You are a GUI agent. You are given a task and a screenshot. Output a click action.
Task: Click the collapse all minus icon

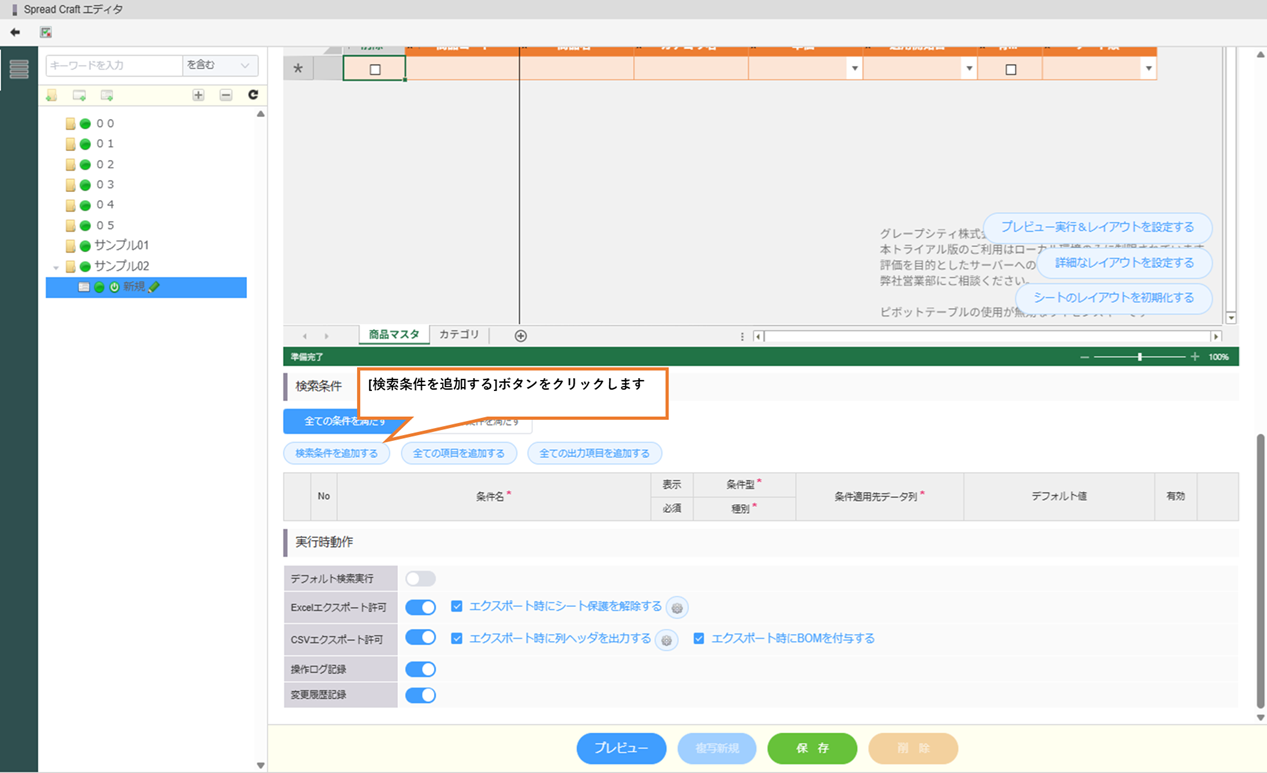(226, 95)
